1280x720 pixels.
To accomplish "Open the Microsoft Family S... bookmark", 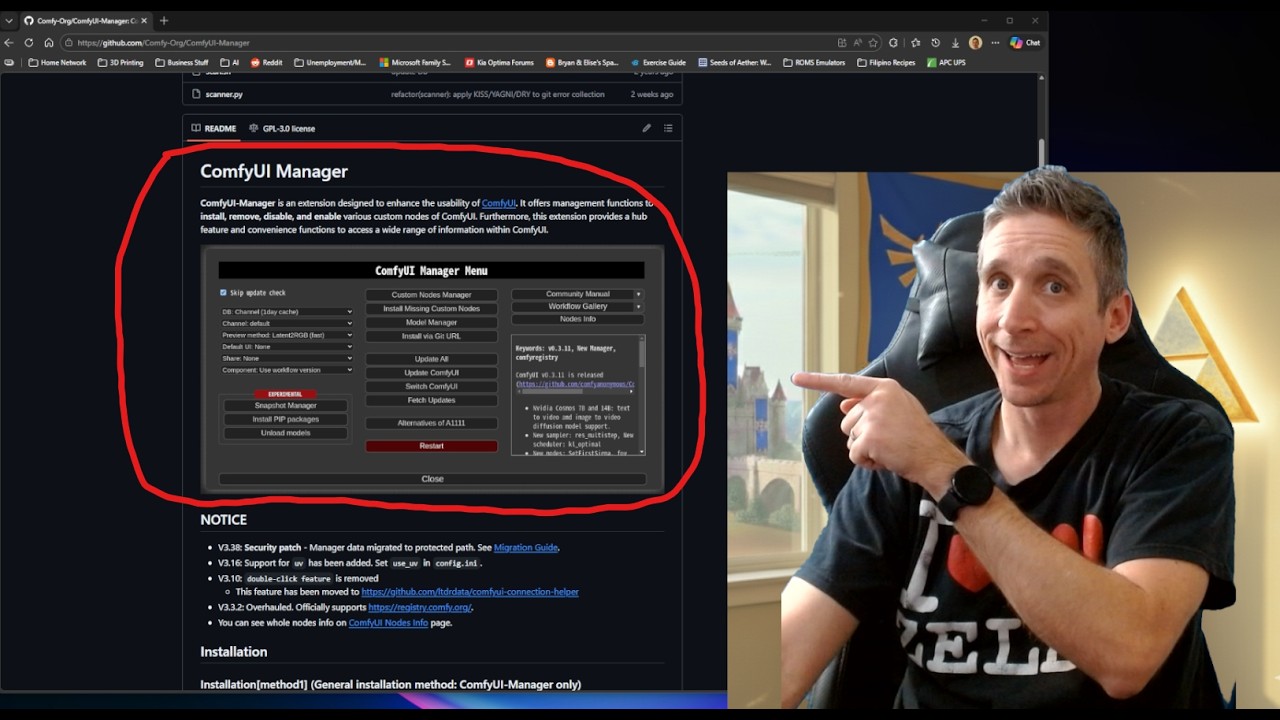I will [415, 62].
